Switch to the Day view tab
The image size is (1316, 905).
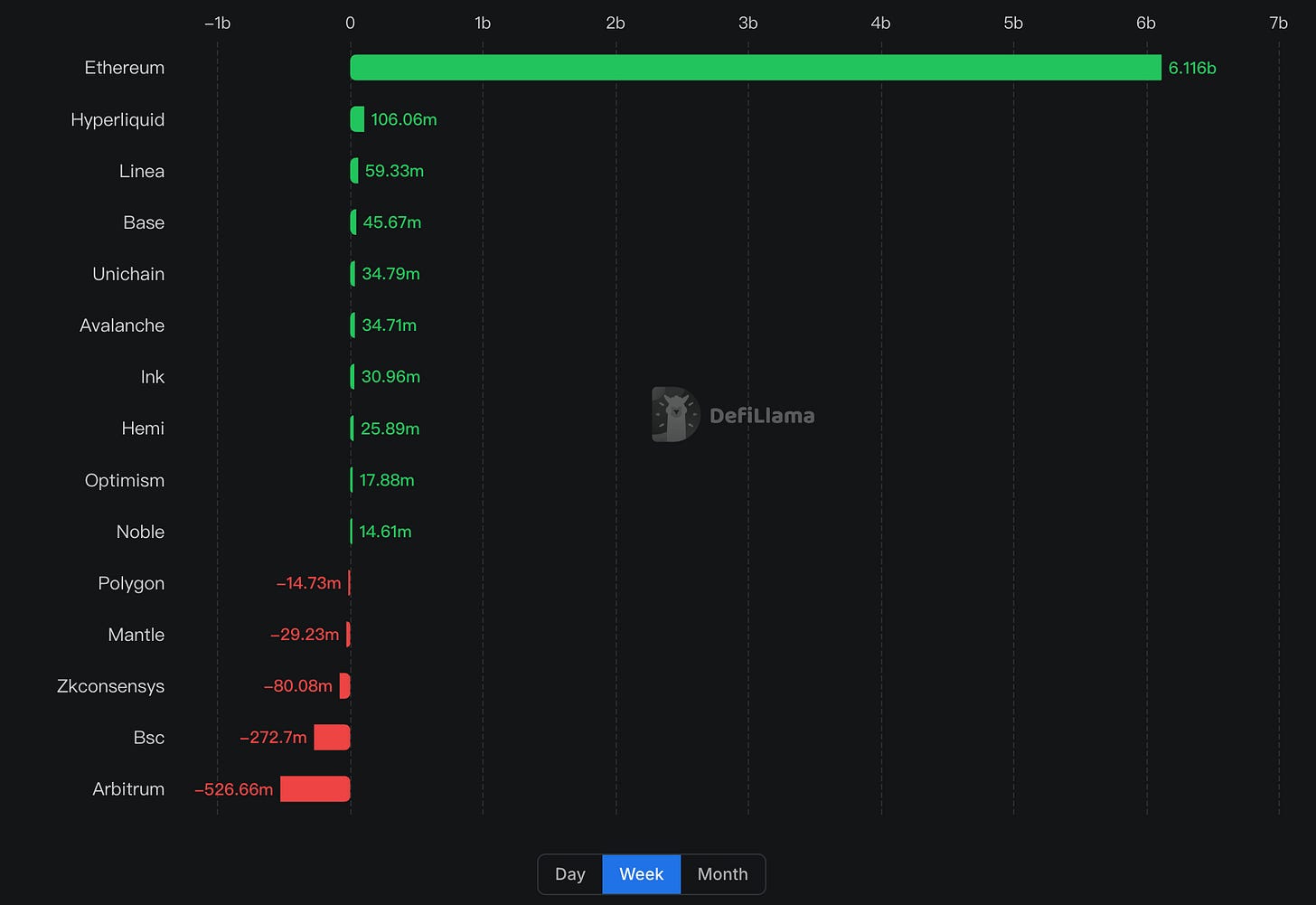click(x=570, y=874)
